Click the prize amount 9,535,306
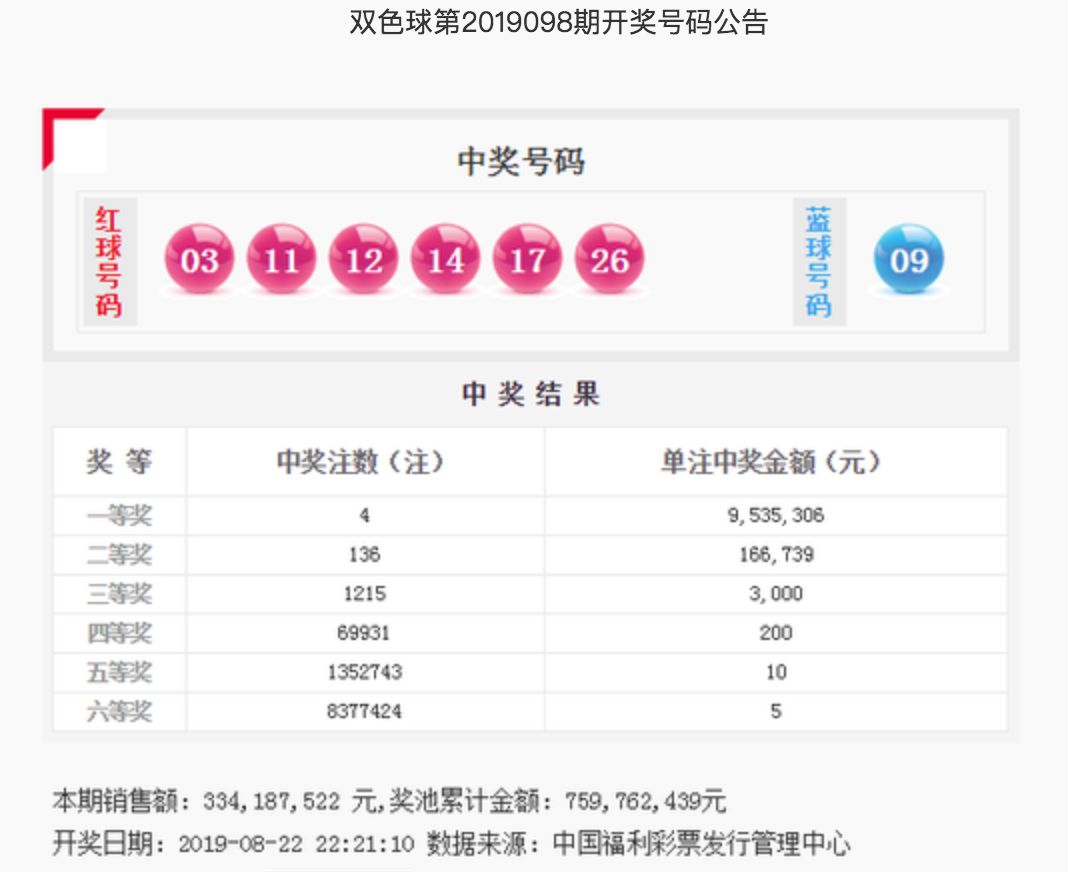The image size is (1068, 872). pos(776,515)
